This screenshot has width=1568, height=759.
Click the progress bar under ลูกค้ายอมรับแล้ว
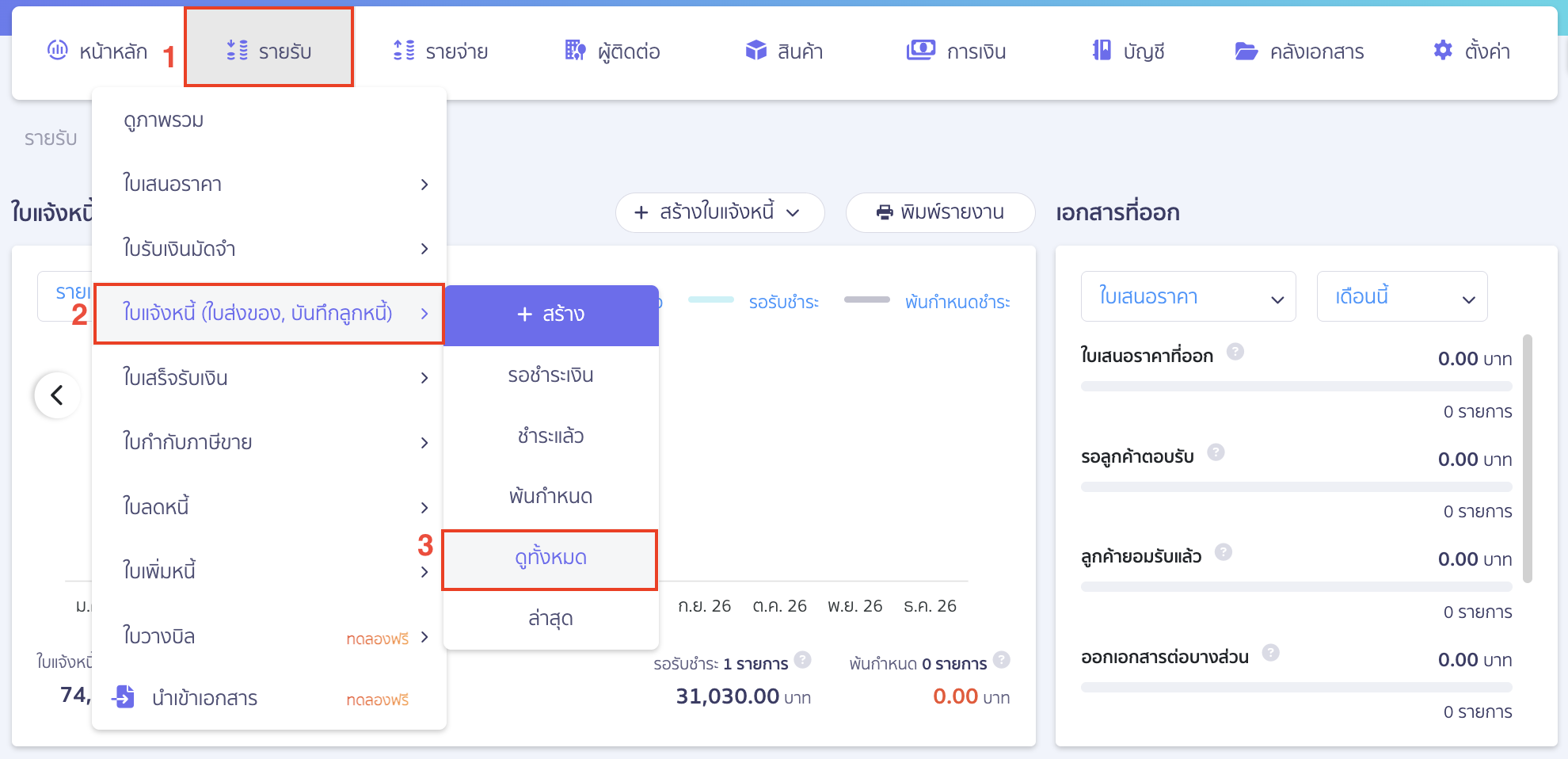coord(1296,587)
